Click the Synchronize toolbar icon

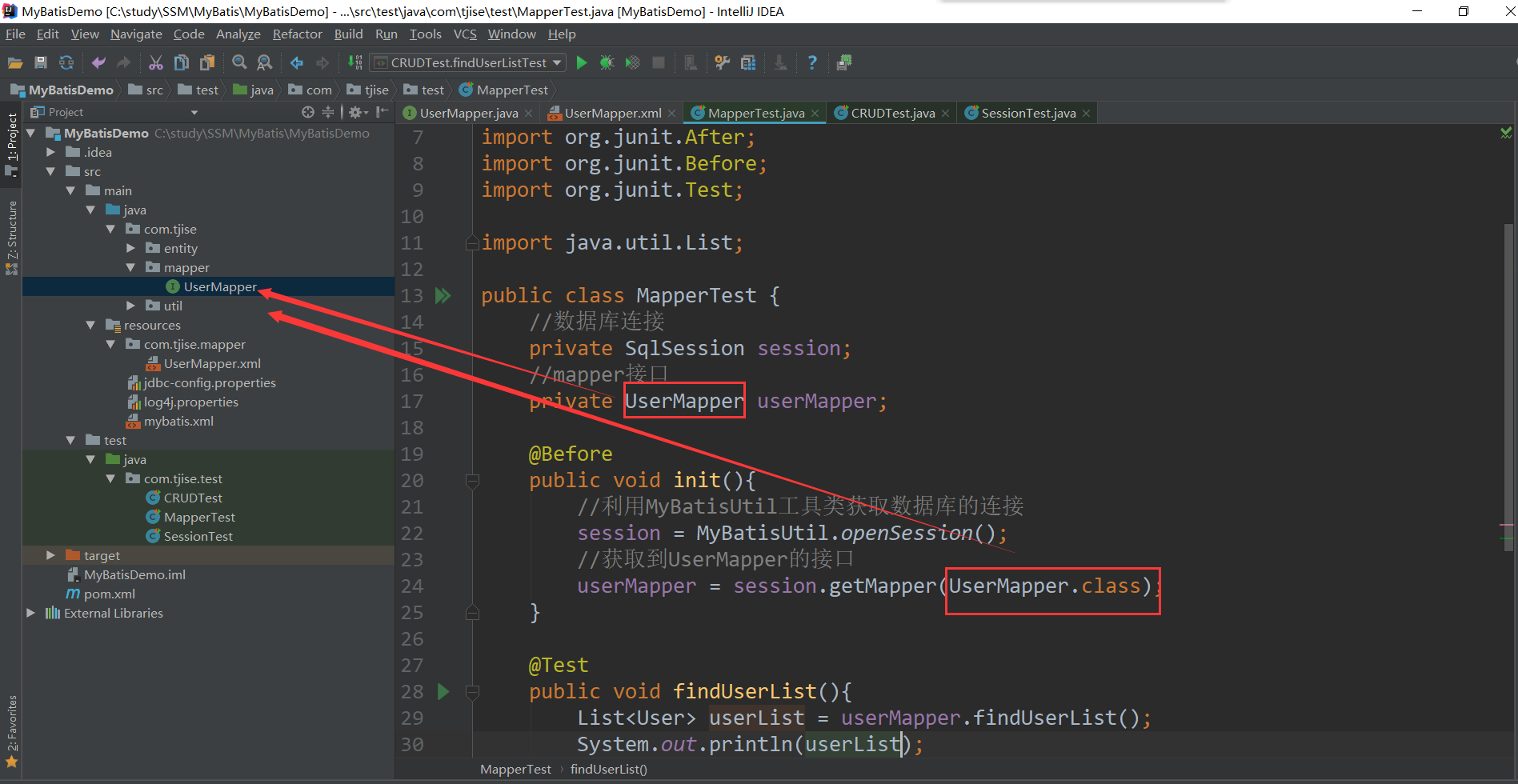[66, 62]
